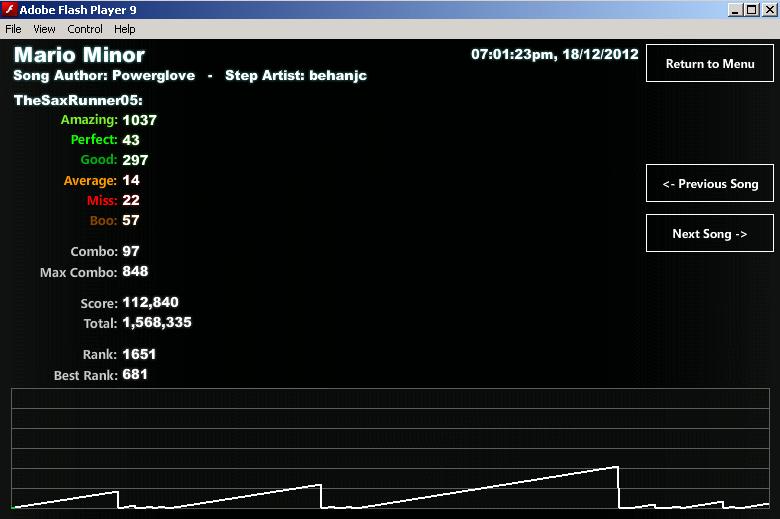Click the Mario Minor song title

click(x=80, y=55)
